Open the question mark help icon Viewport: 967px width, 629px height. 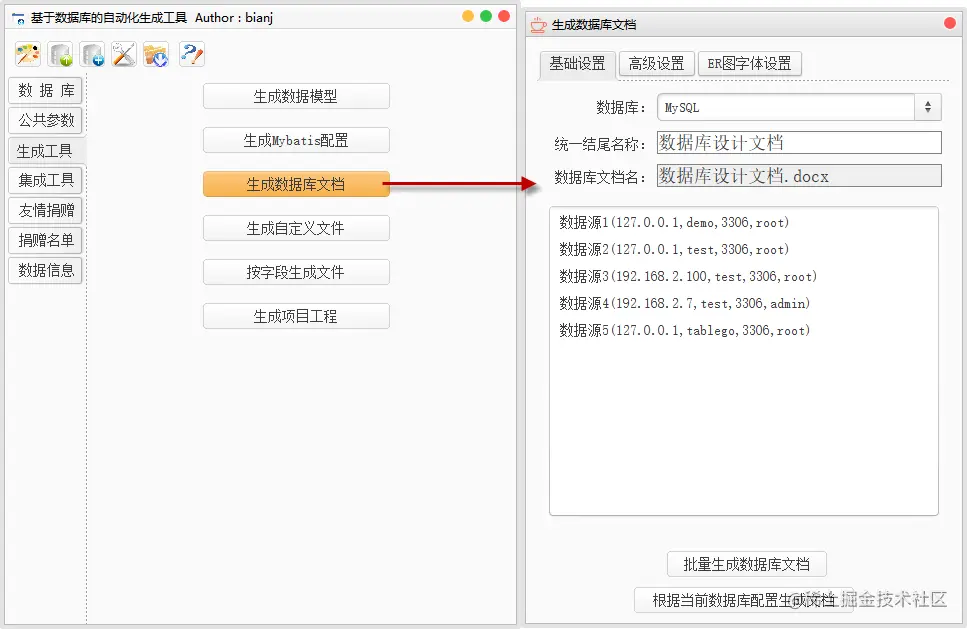click(192, 54)
